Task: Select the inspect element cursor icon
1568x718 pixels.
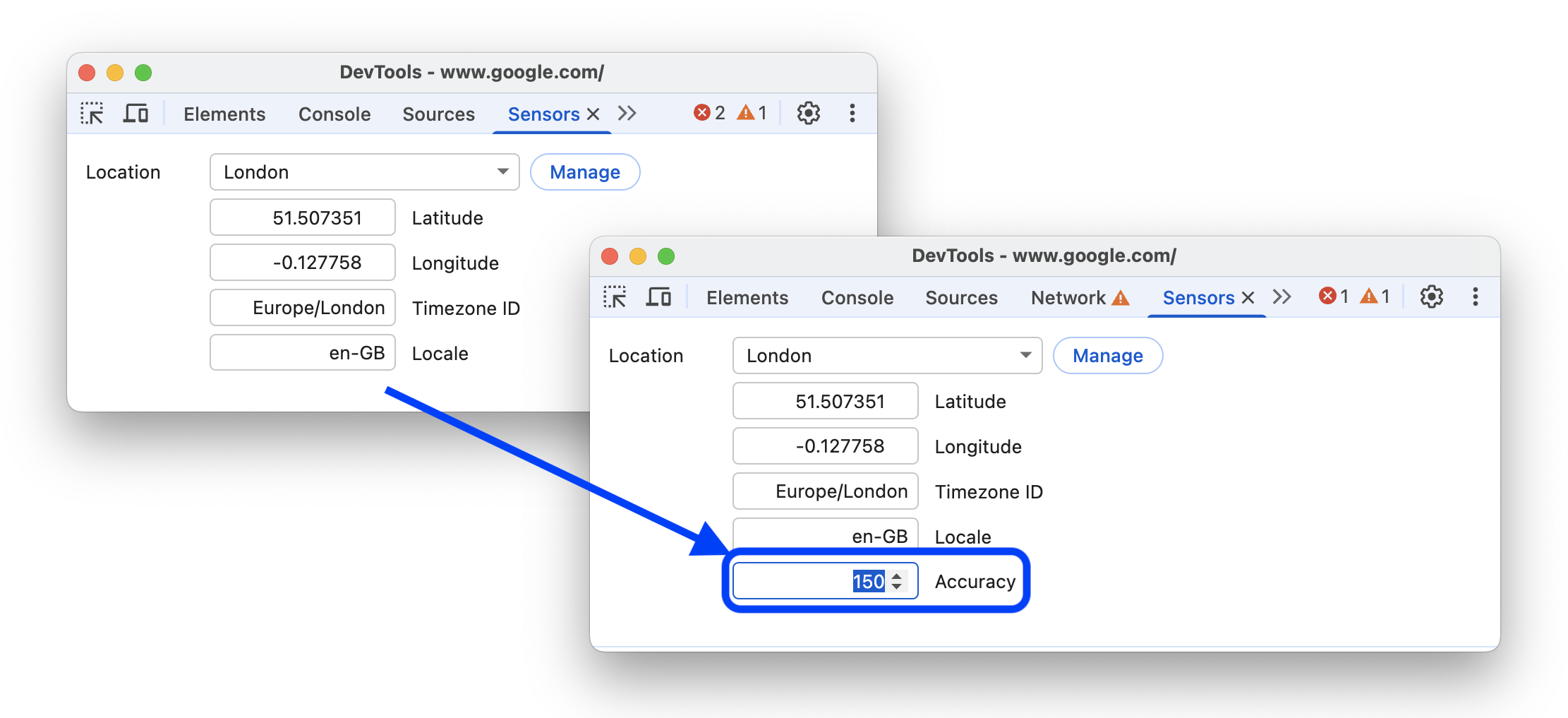Action: pos(616,297)
